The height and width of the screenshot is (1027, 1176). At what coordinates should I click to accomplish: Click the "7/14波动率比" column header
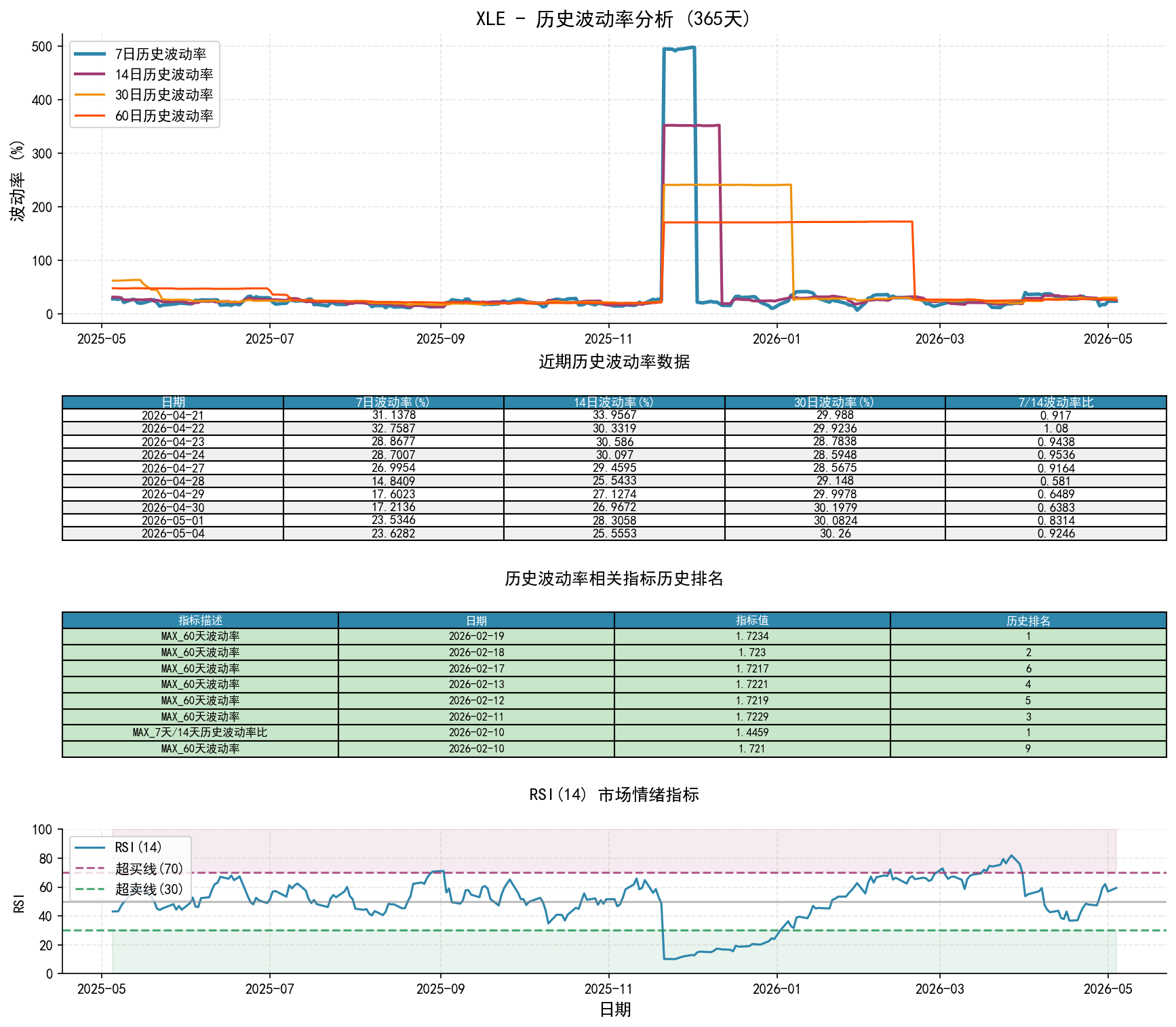click(1056, 403)
